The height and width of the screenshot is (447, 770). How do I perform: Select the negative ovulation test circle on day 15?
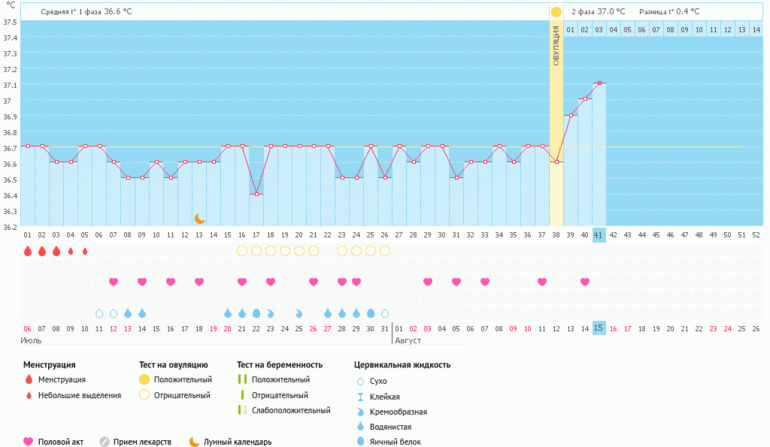[242, 251]
